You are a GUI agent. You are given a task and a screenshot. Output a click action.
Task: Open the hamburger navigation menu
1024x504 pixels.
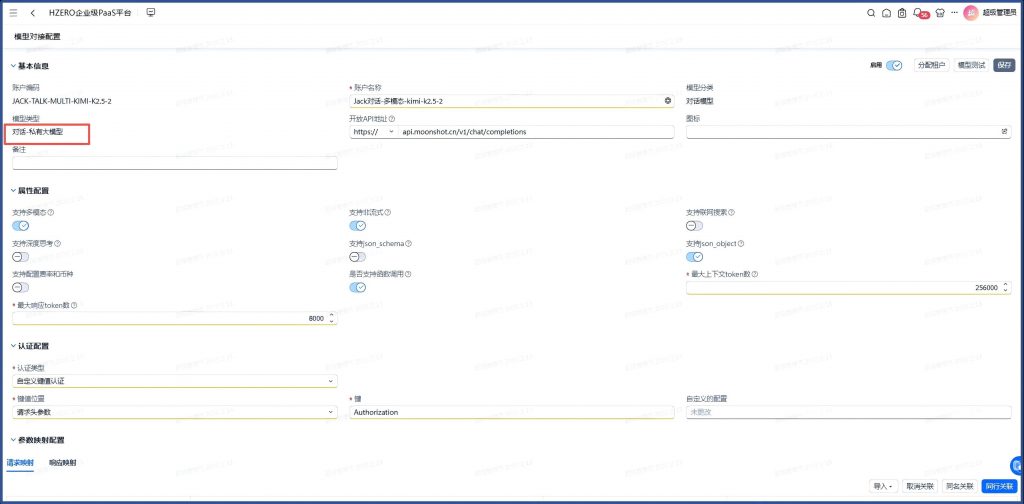pos(13,13)
